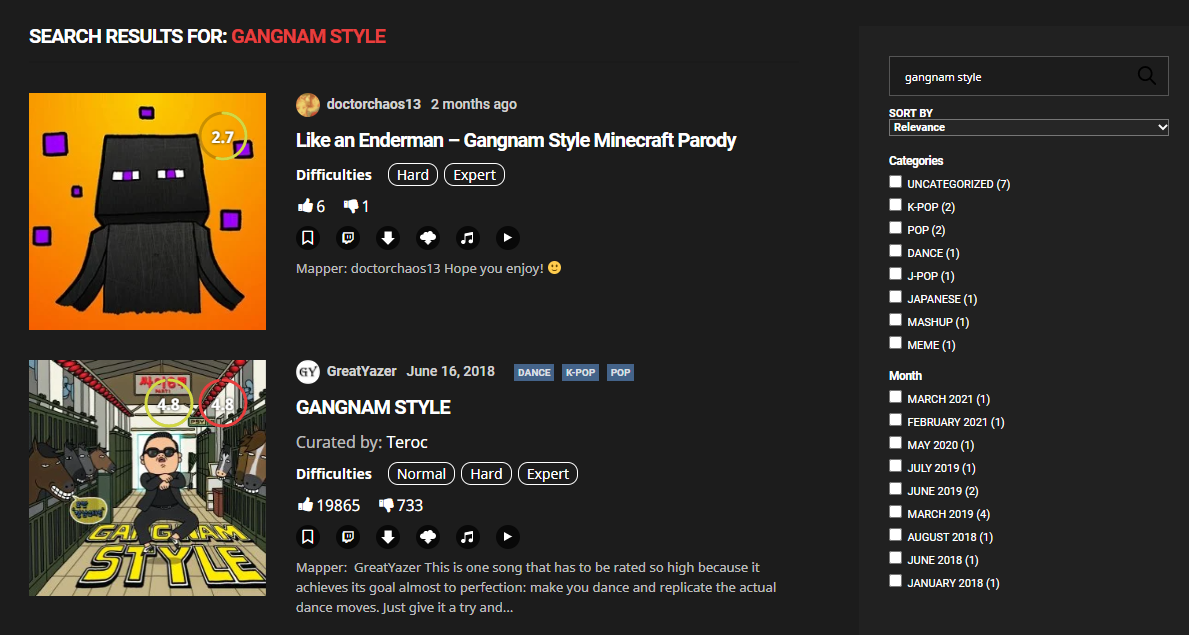The image size is (1189, 635).
Task: Download the Like an Enderman map
Action: pyautogui.click(x=388, y=238)
